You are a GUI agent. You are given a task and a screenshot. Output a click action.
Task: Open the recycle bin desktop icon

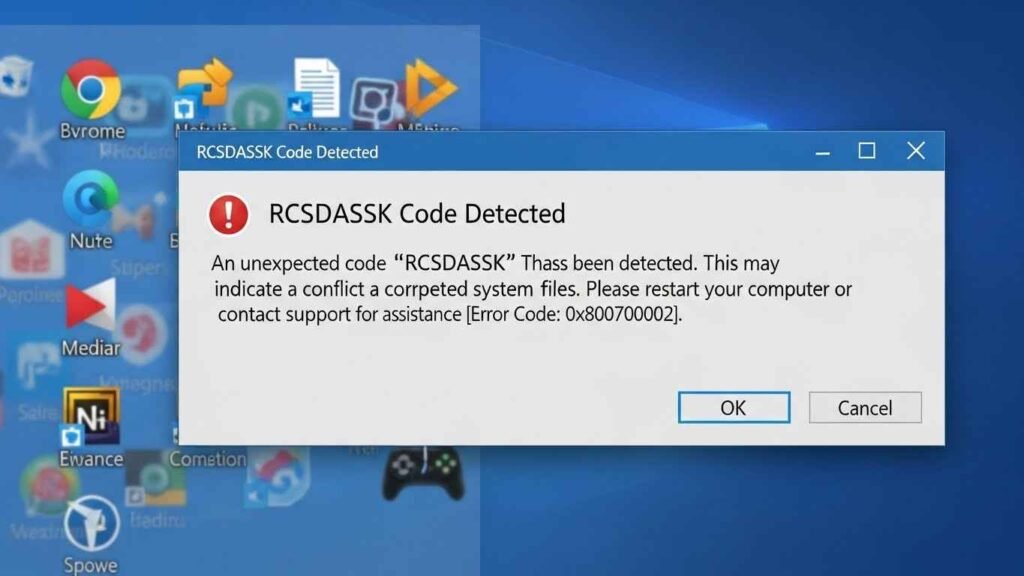pos(17,76)
